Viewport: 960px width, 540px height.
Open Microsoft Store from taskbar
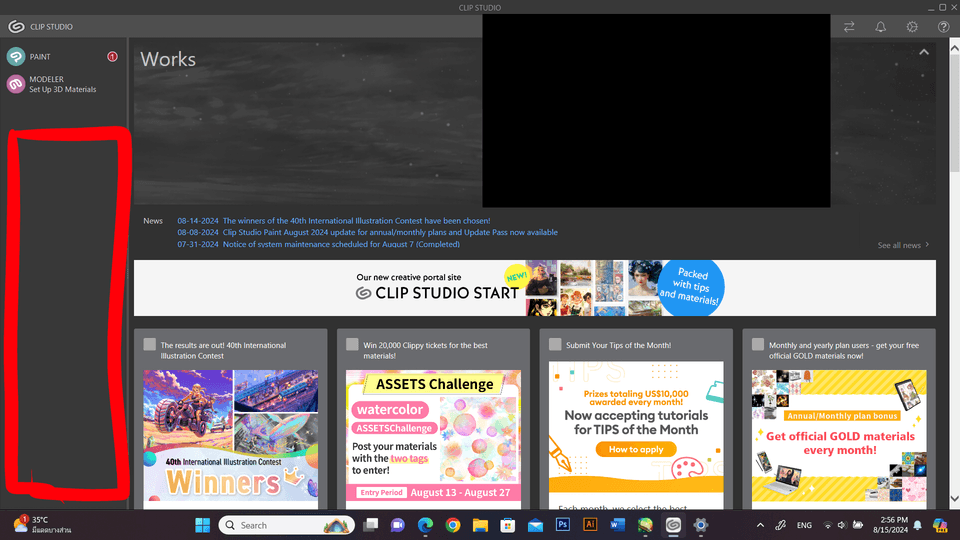508,525
